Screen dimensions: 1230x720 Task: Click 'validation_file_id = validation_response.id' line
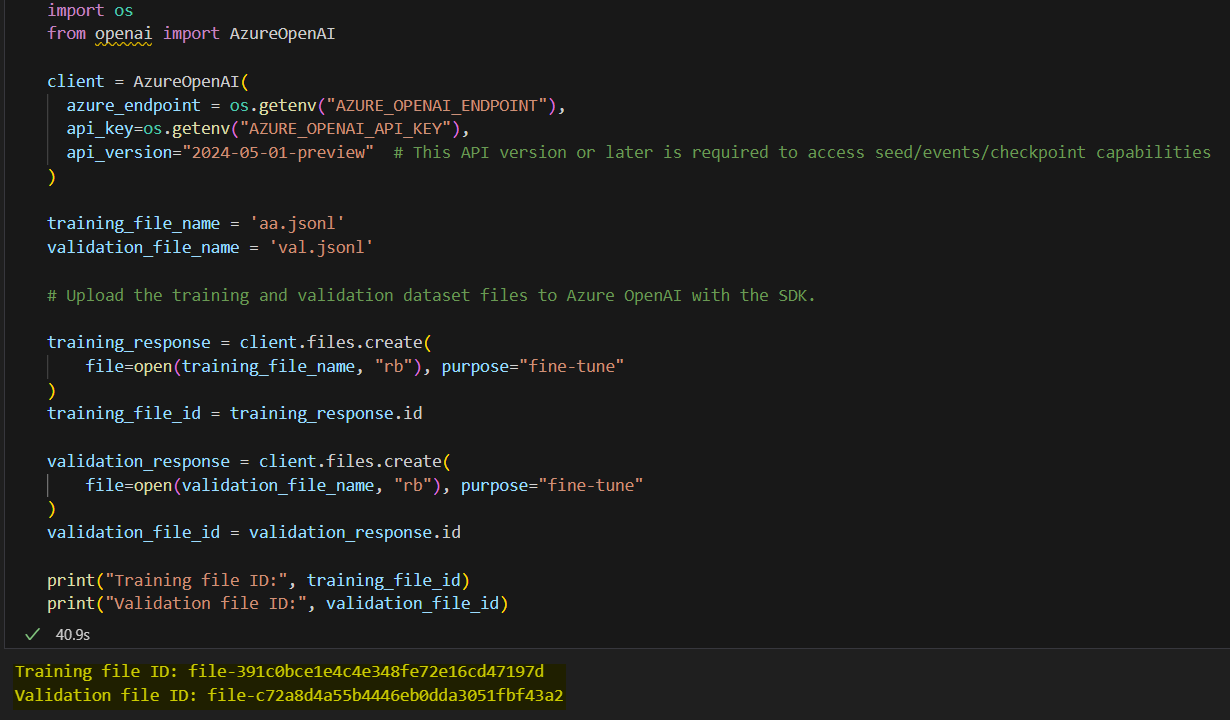(x=254, y=532)
